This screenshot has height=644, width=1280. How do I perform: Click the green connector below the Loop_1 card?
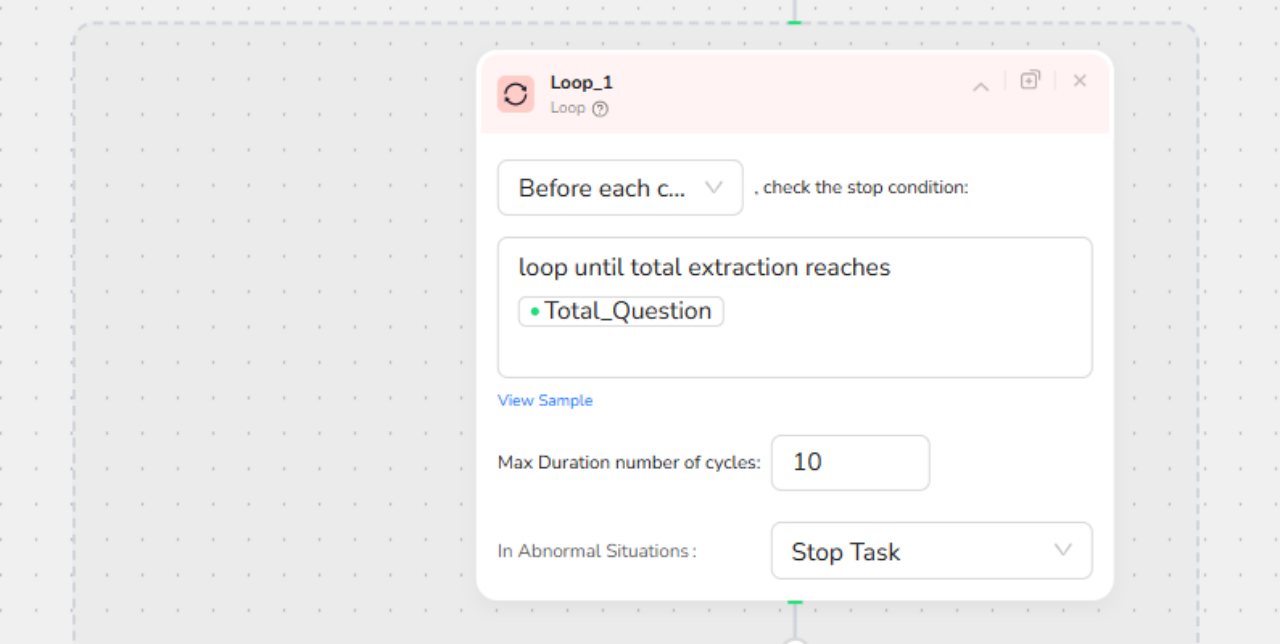pos(795,603)
